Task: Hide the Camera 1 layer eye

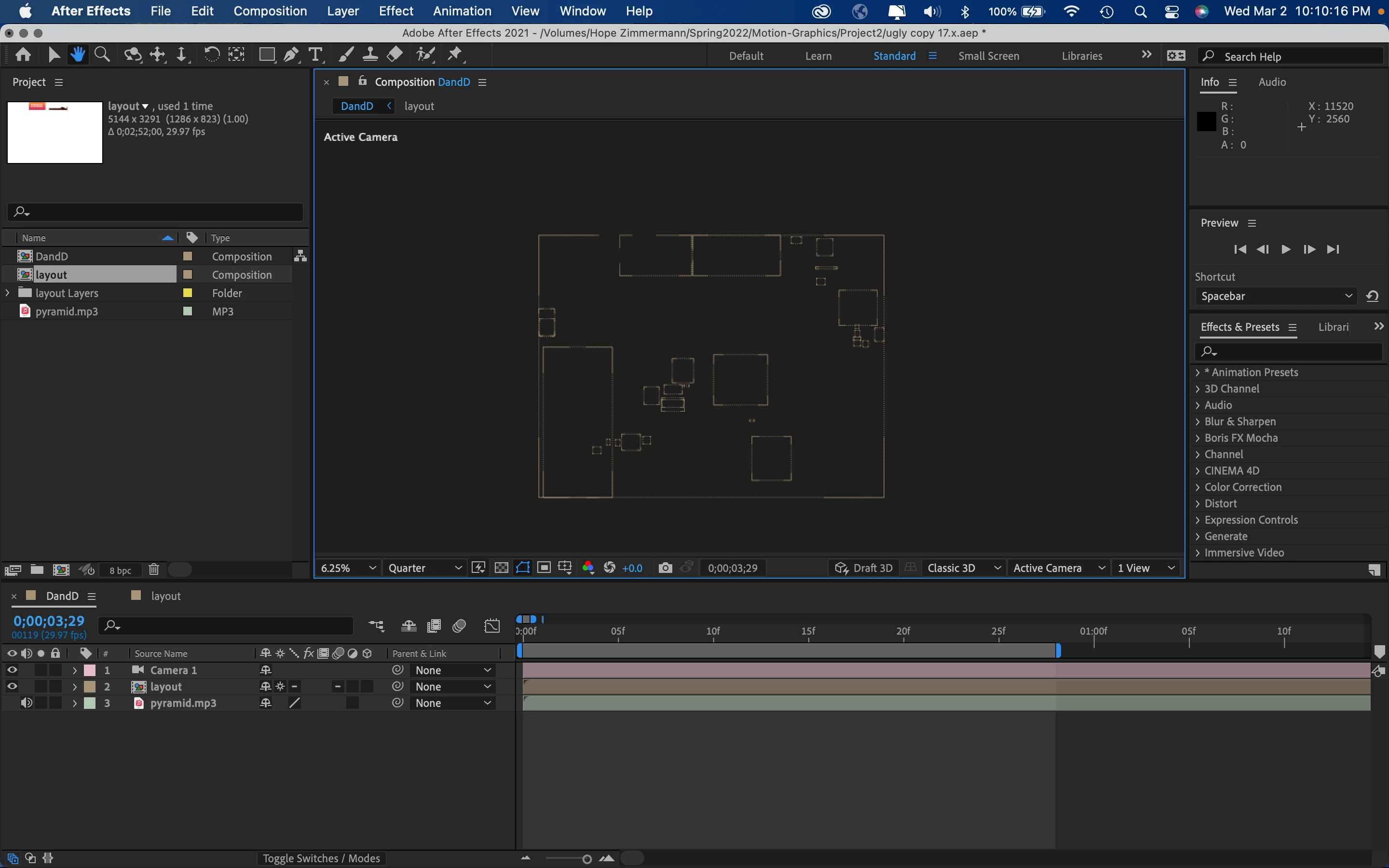Action: coord(12,670)
